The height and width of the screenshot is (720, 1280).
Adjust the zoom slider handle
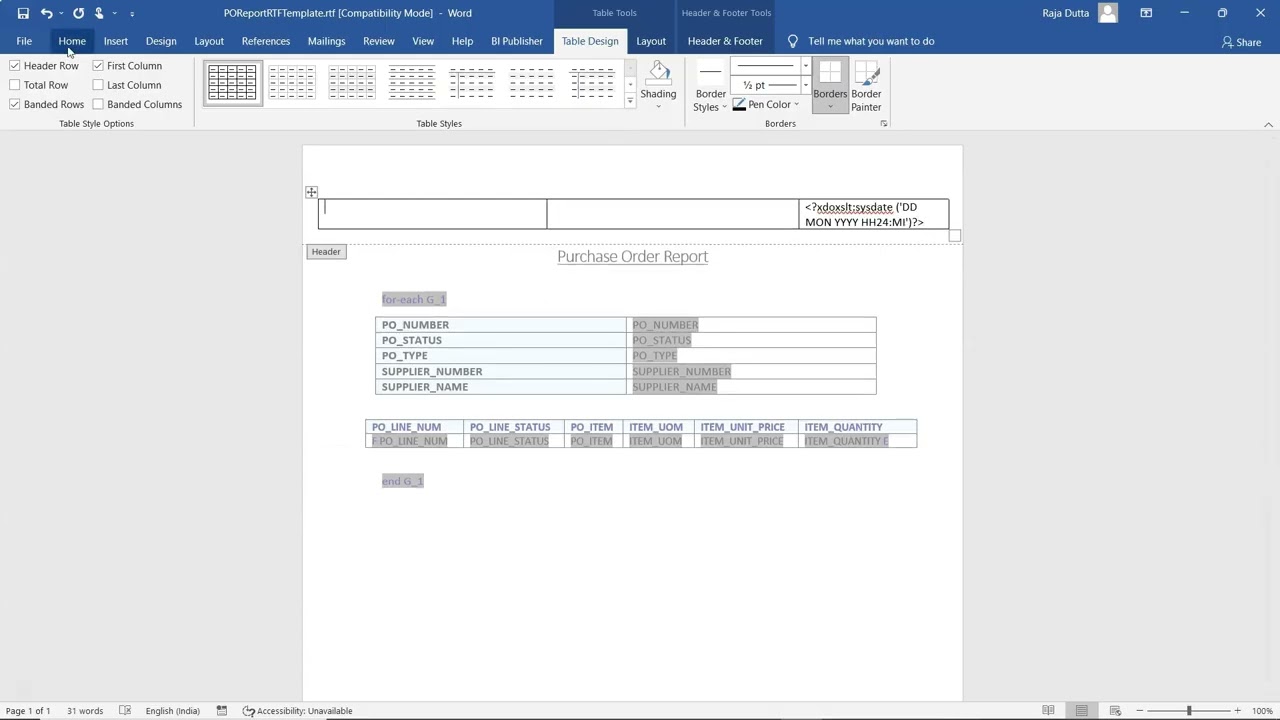click(x=1189, y=711)
